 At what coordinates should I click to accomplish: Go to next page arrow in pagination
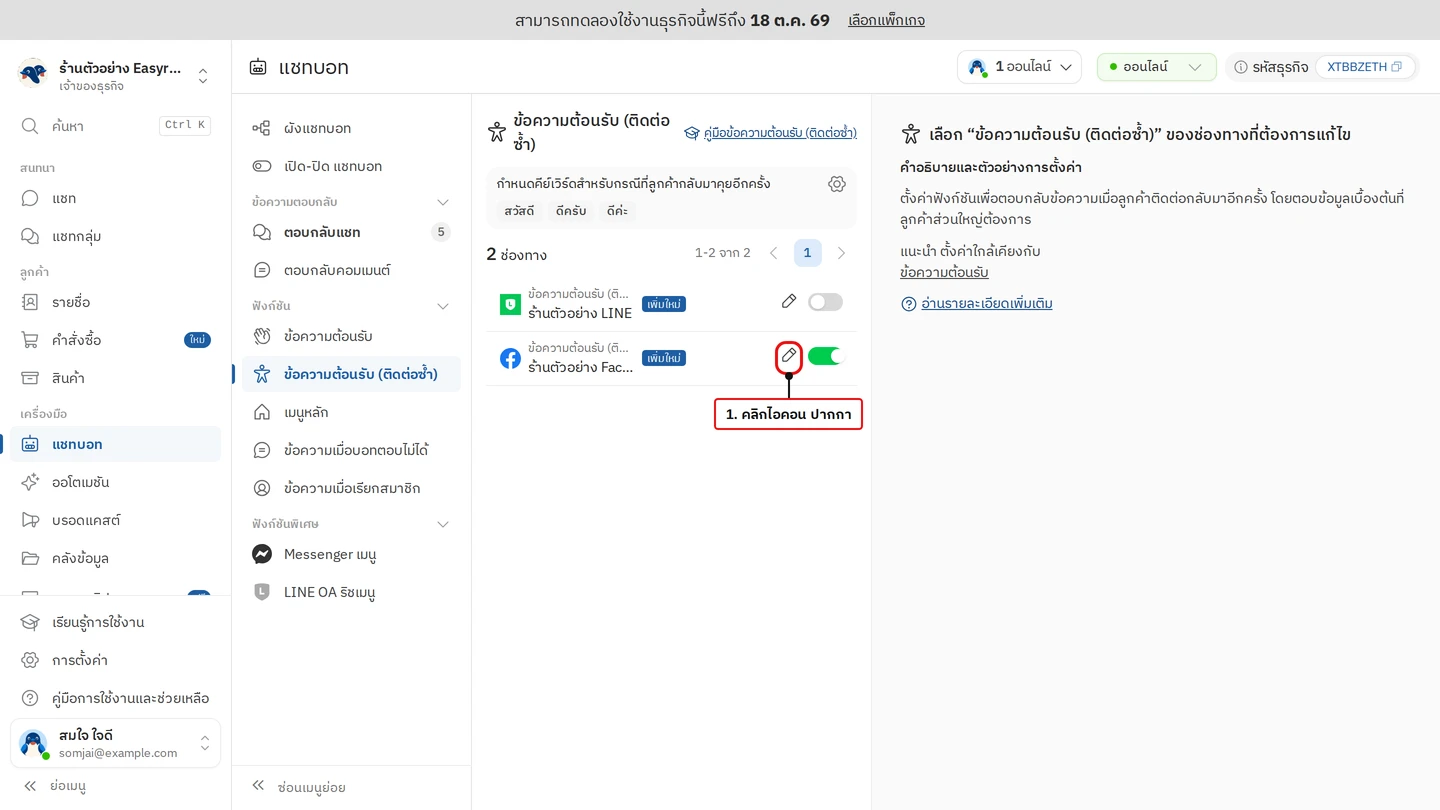coord(841,253)
